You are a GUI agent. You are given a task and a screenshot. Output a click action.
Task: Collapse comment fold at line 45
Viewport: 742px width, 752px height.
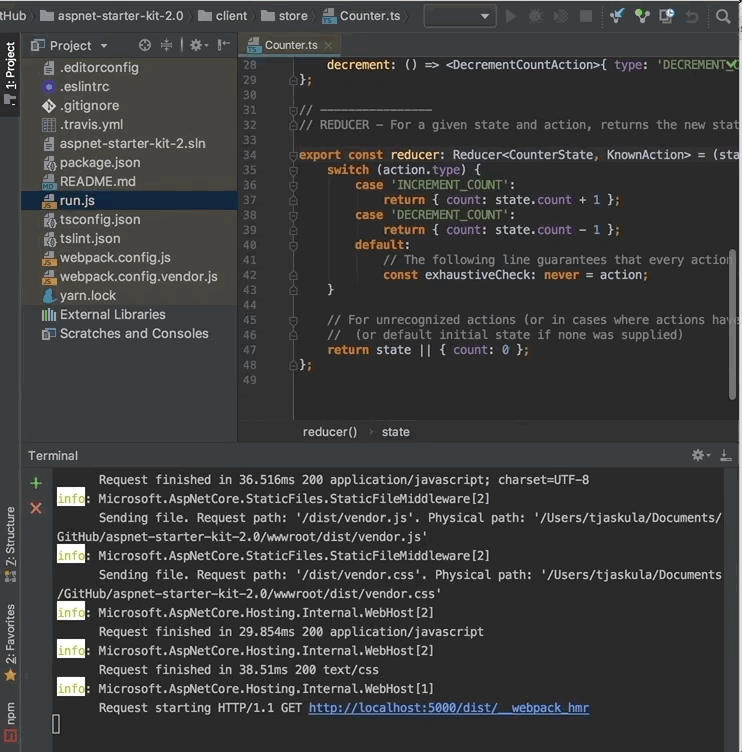(293, 320)
